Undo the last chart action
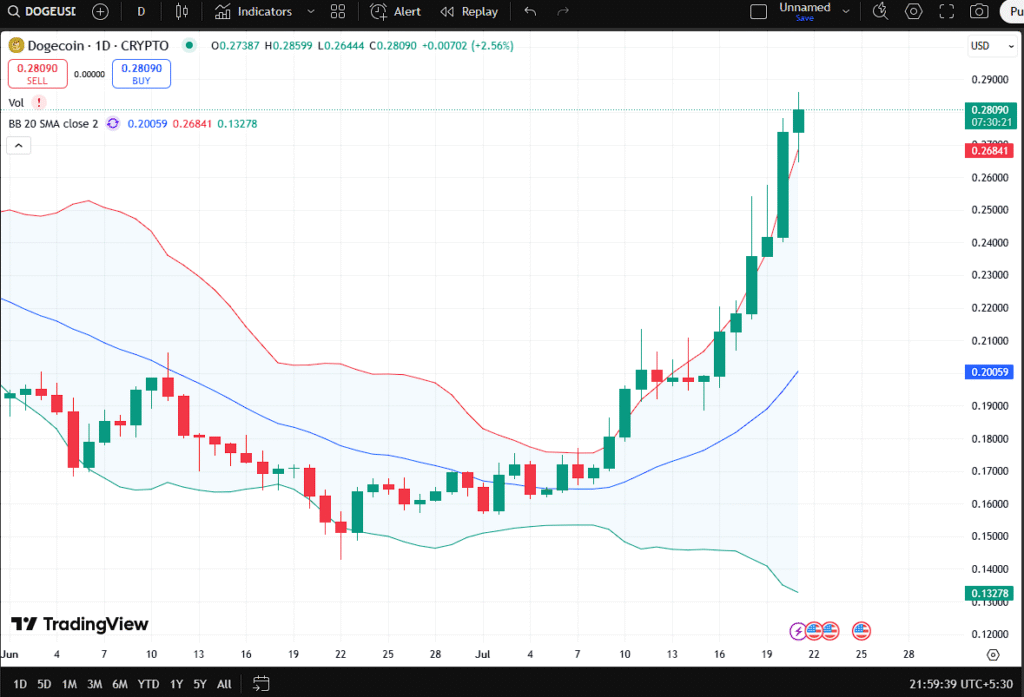 pyautogui.click(x=530, y=12)
